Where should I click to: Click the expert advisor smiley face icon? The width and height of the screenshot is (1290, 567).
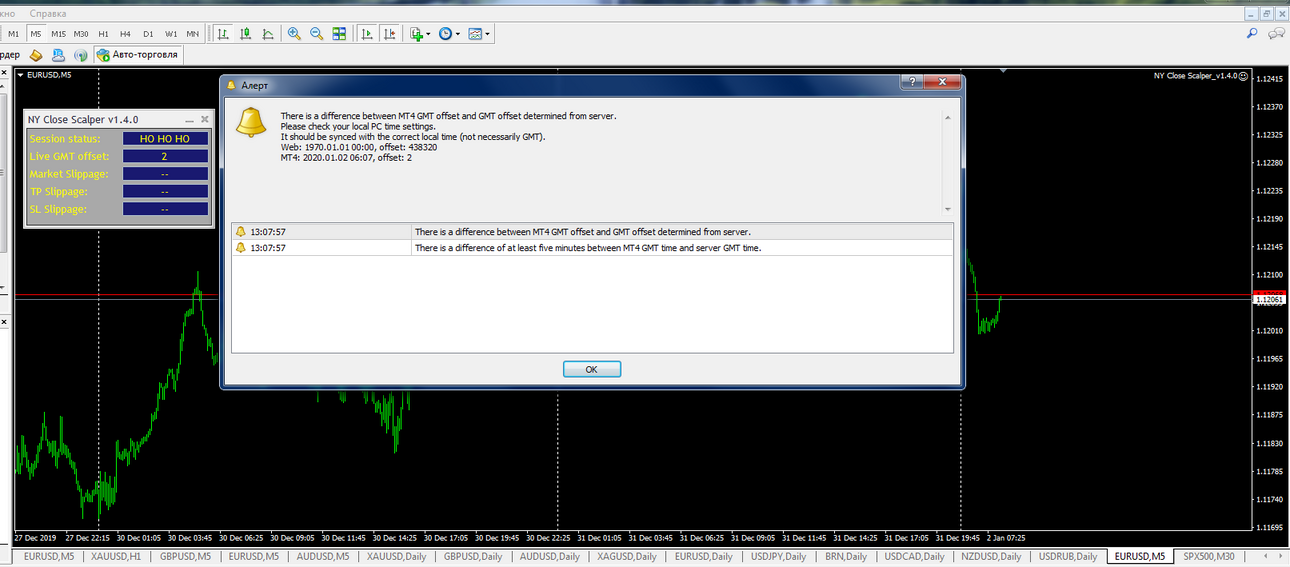click(x=1245, y=75)
